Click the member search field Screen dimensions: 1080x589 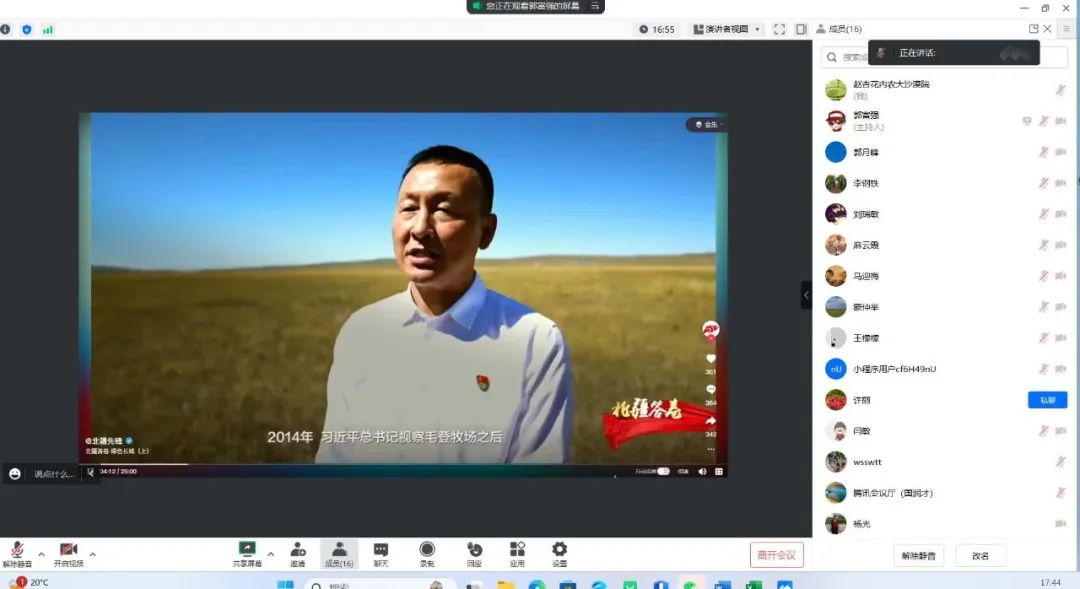(x=845, y=57)
